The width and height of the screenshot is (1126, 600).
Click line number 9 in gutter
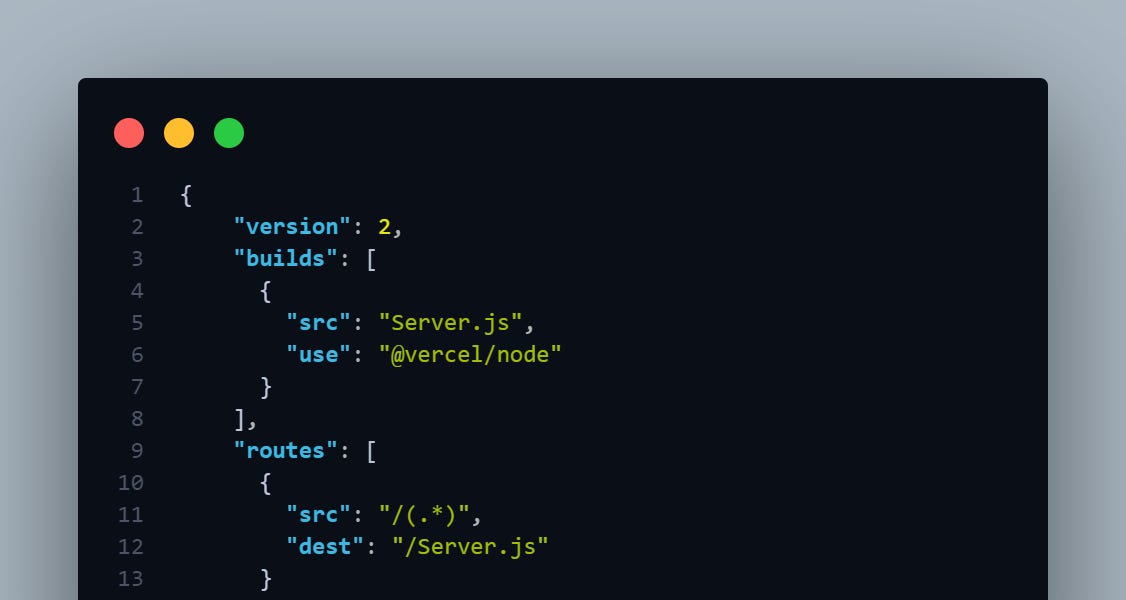[137, 451]
